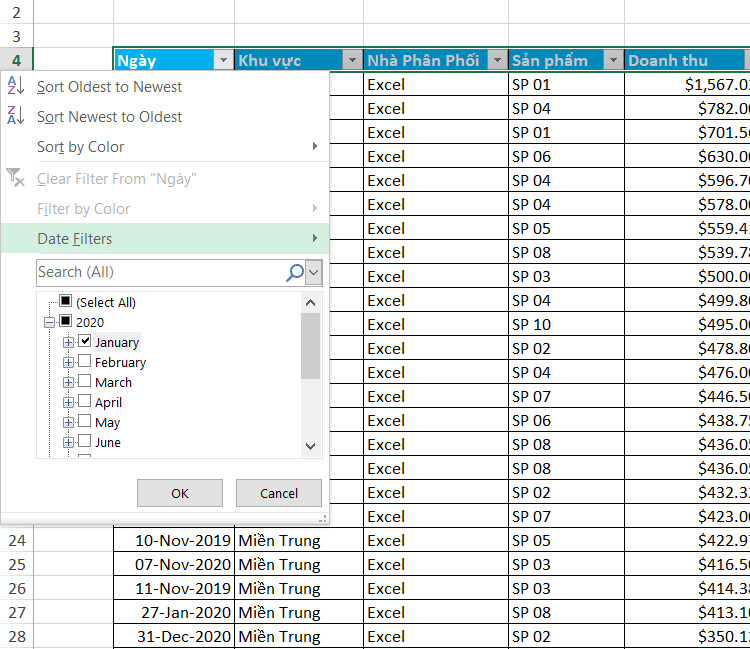Open the search box options dropdown arrow
This screenshot has height=649, width=750.
point(314,273)
